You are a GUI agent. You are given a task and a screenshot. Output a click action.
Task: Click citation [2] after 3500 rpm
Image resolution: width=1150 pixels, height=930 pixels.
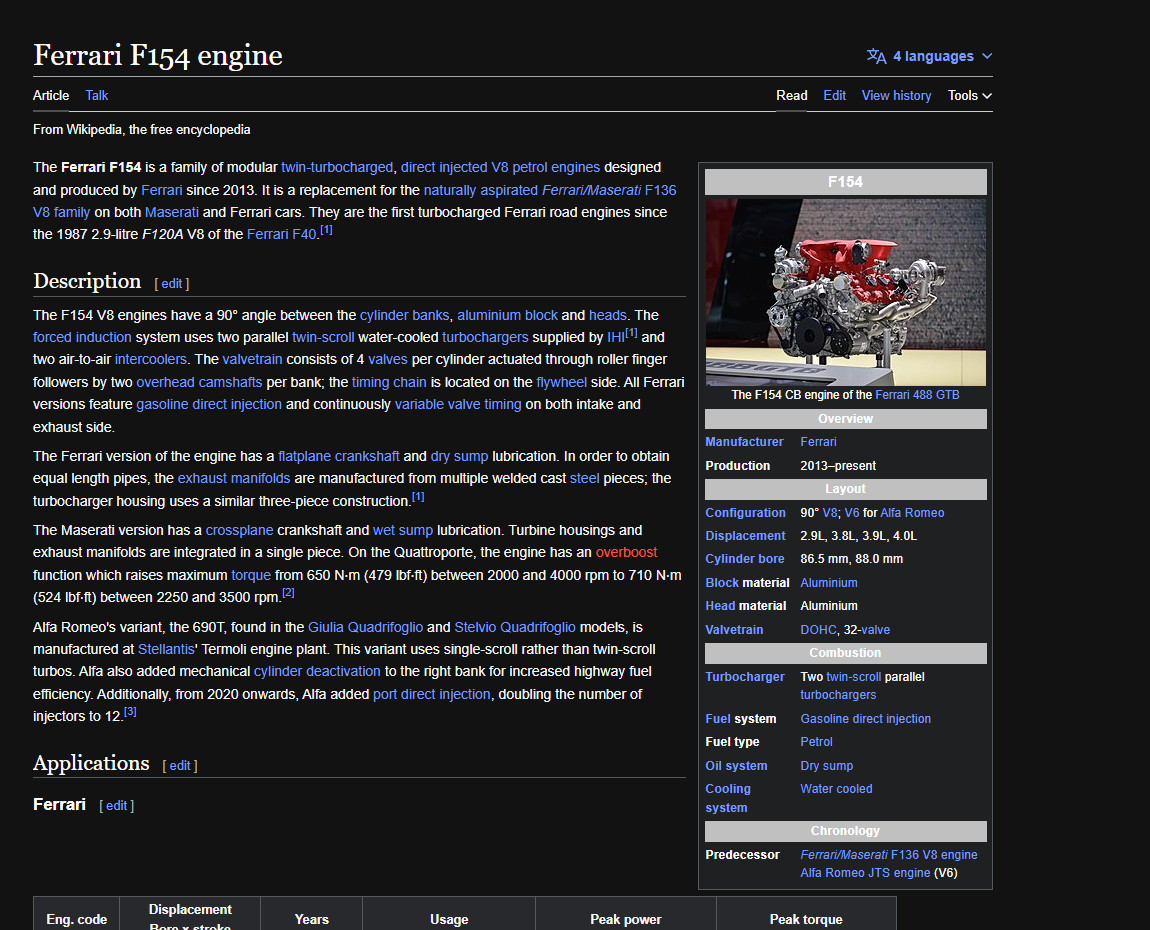click(x=288, y=593)
